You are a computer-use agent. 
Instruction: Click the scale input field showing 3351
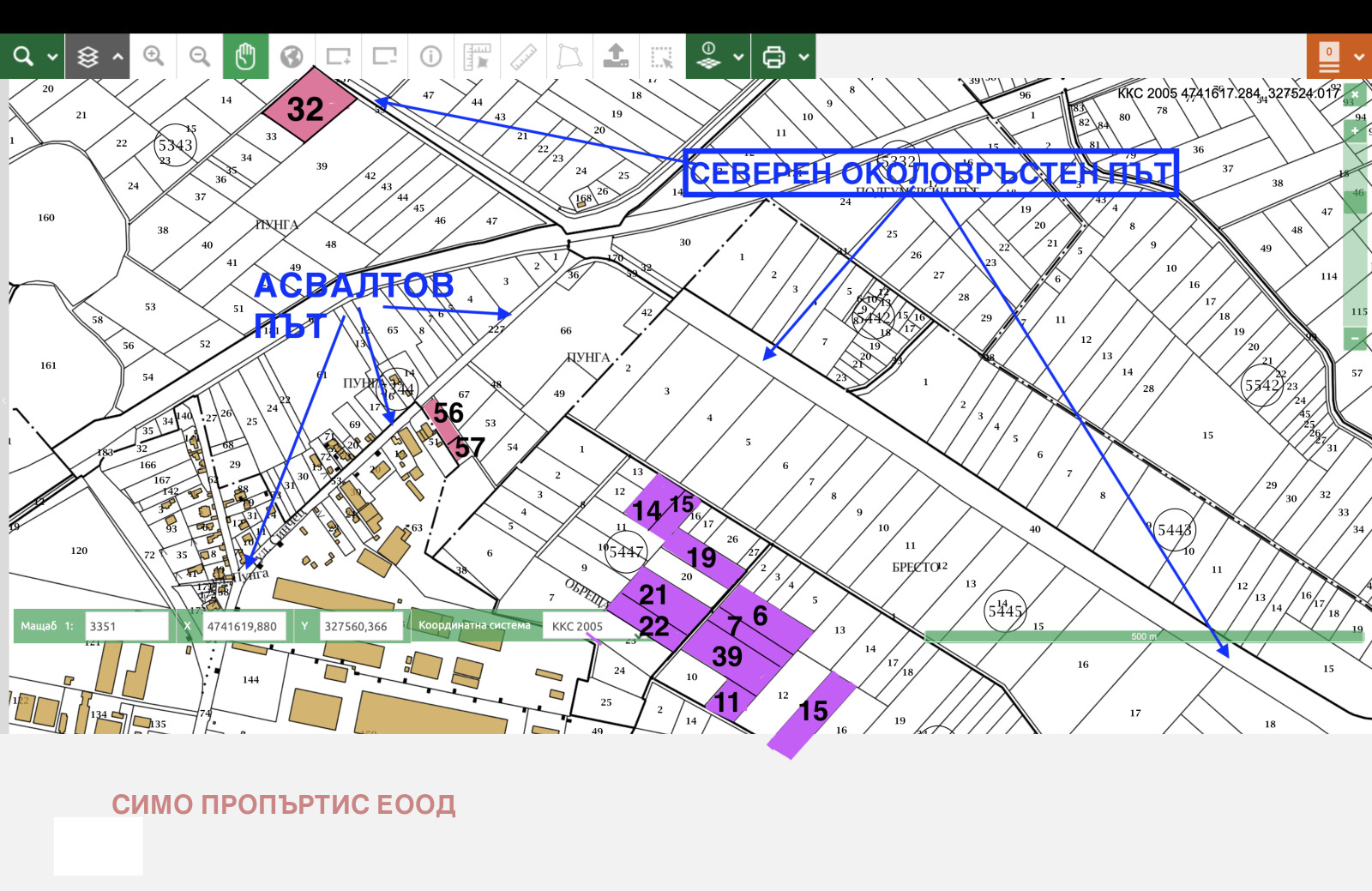coord(127,626)
